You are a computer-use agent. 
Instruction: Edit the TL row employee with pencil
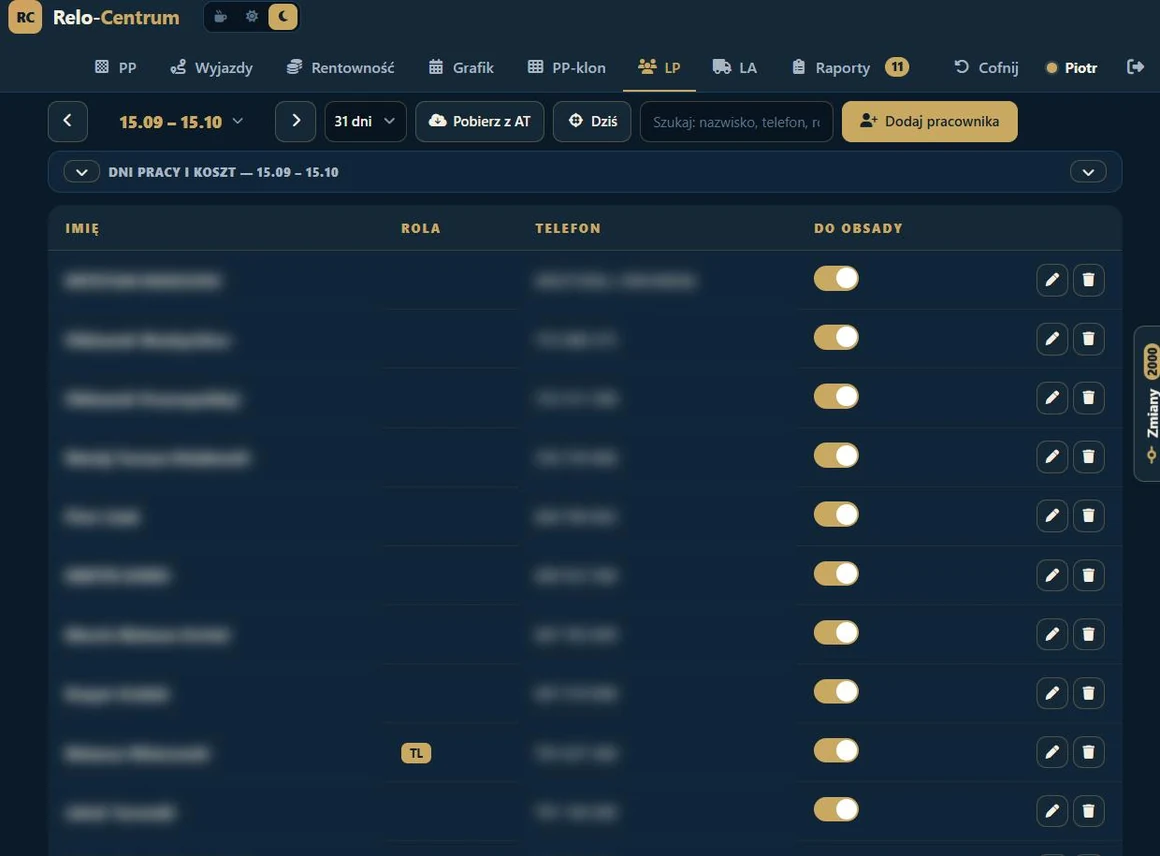pyautogui.click(x=1051, y=752)
